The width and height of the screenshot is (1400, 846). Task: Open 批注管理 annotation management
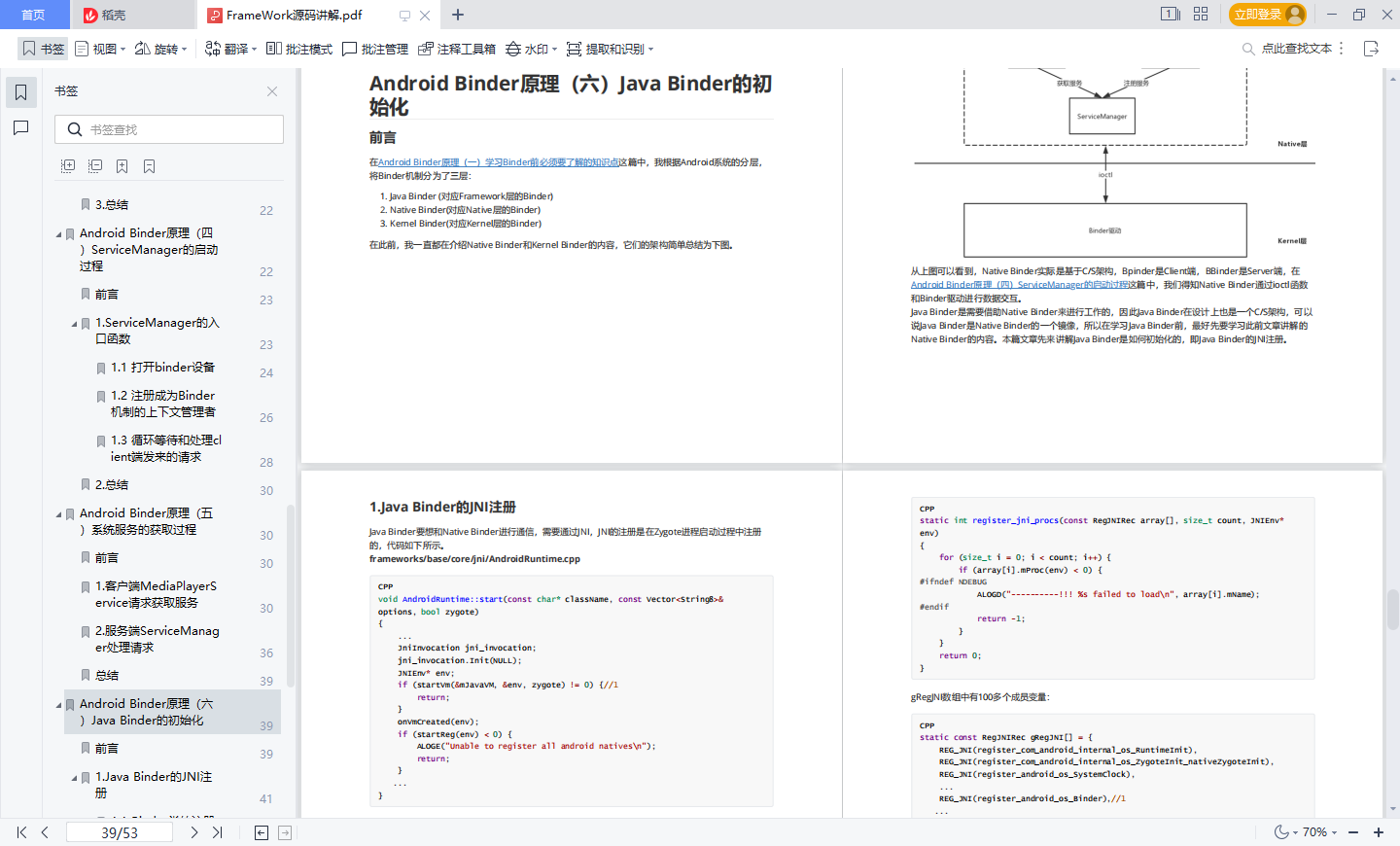click(x=375, y=49)
